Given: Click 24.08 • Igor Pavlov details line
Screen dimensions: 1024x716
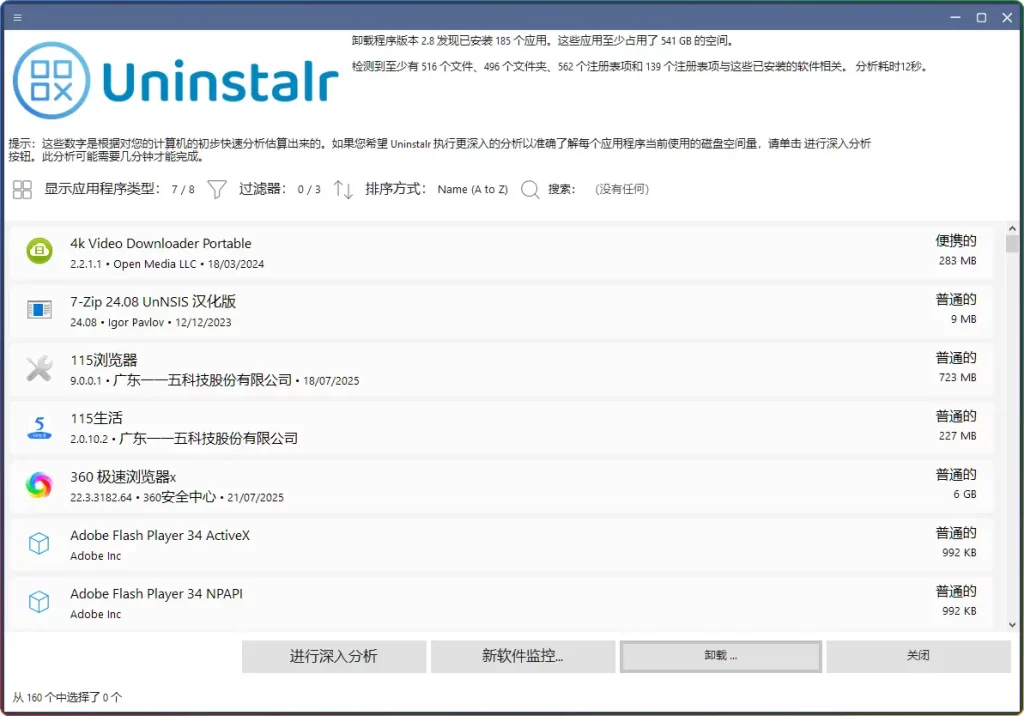Looking at the screenshot, I should click(151, 322).
